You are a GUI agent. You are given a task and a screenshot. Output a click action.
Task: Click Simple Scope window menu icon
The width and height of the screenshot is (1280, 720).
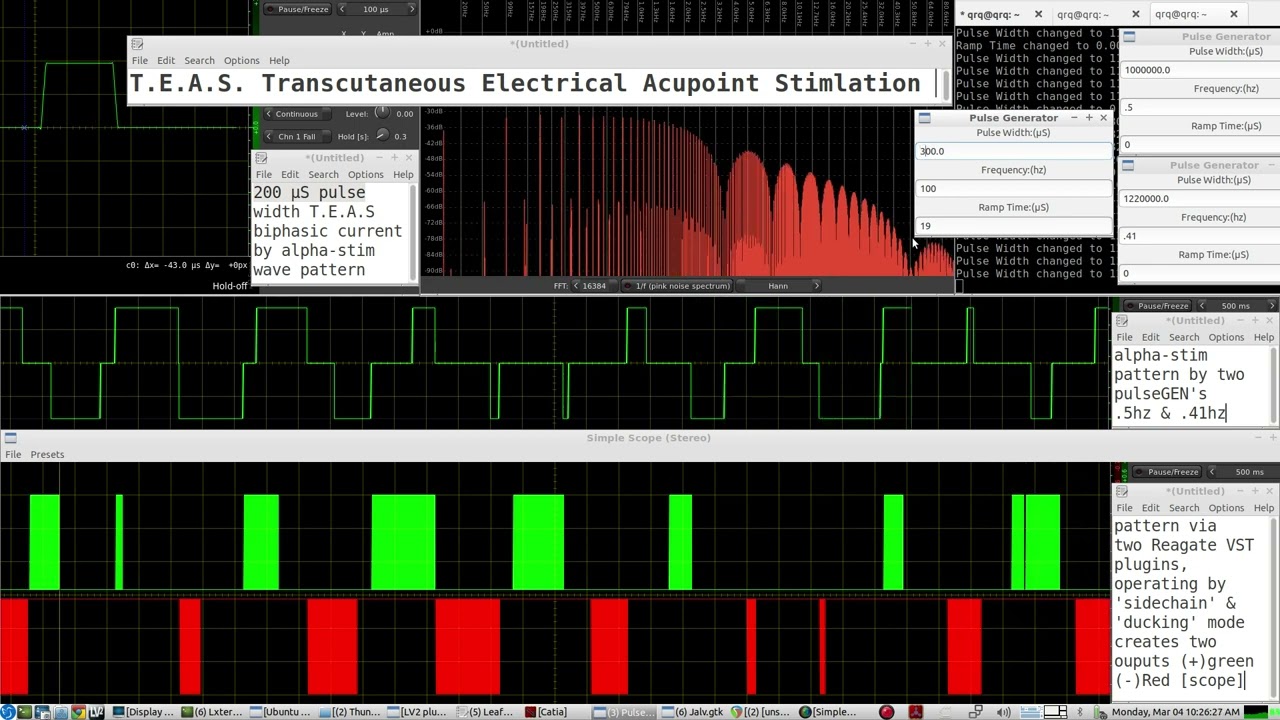[9, 438]
